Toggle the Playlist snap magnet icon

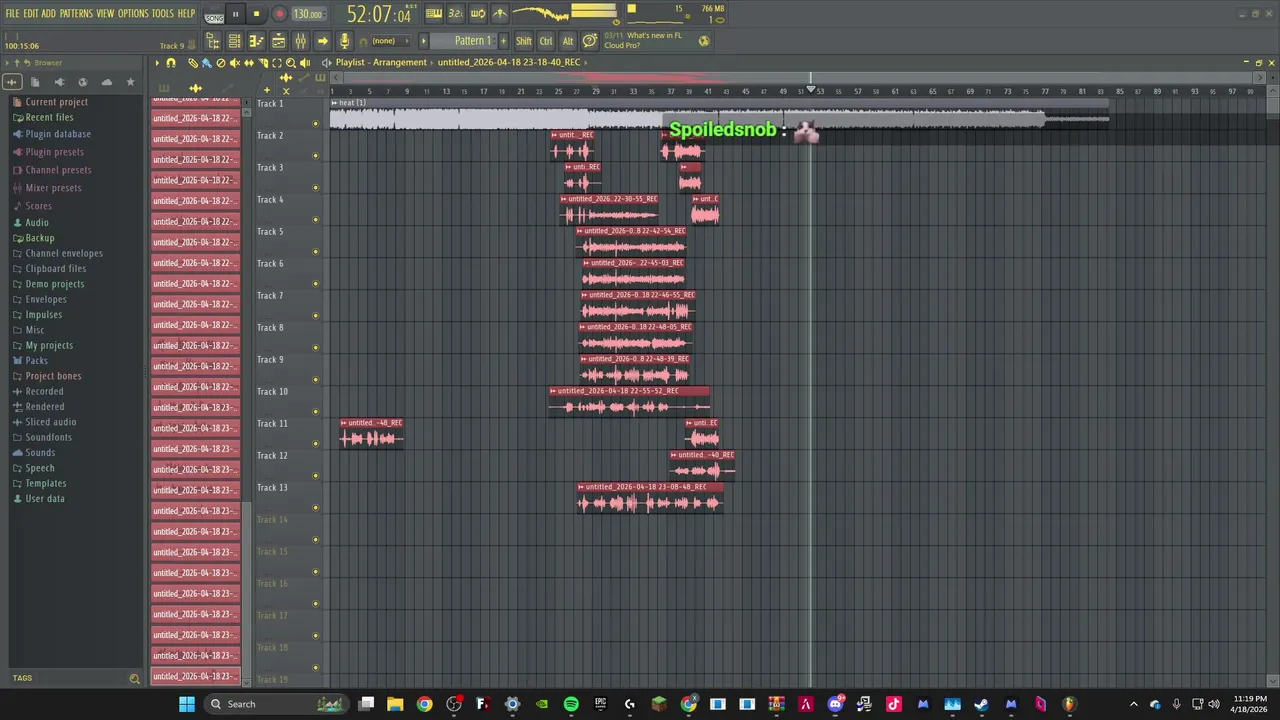tap(171, 63)
